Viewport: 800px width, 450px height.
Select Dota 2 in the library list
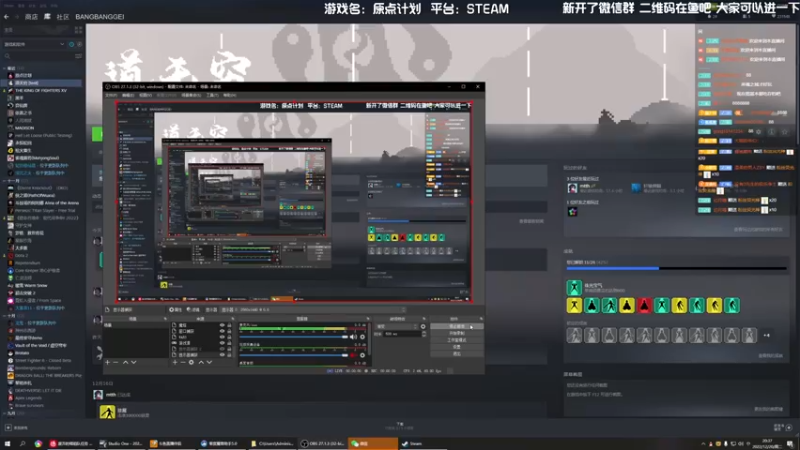[21, 256]
